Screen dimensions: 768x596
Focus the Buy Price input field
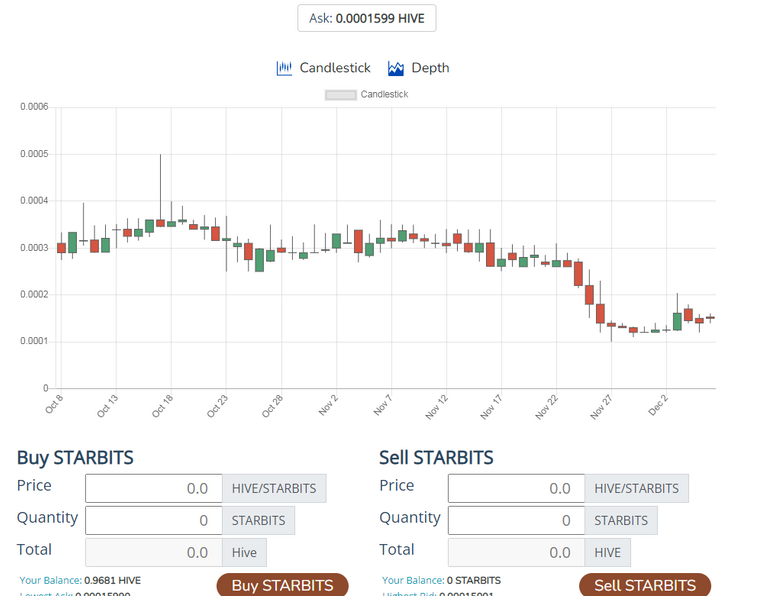tap(154, 488)
